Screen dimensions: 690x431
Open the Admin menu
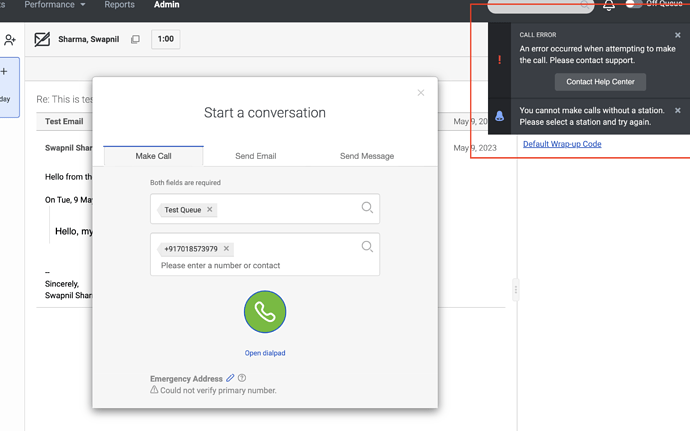click(167, 5)
